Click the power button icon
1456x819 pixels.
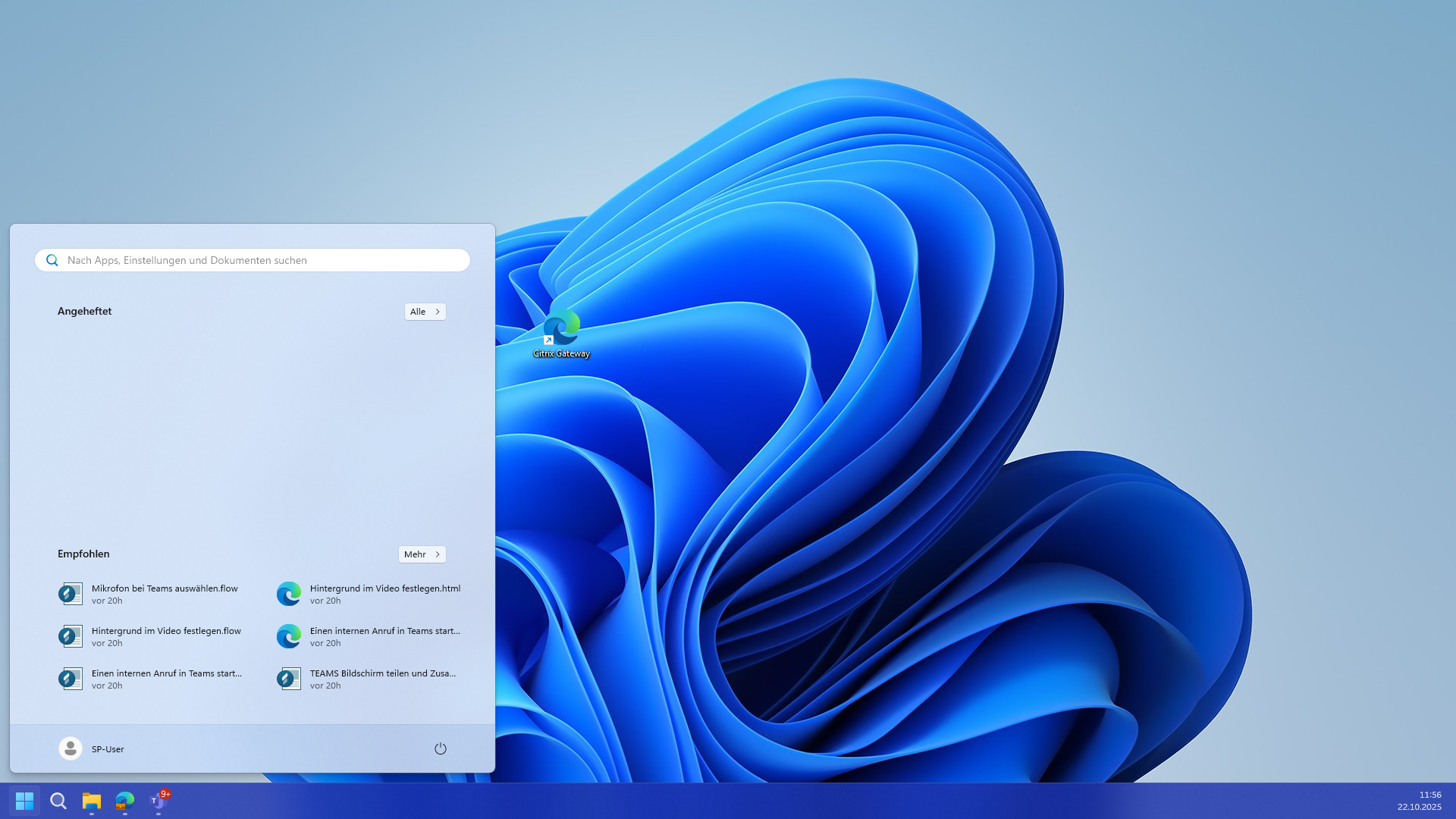point(441,748)
